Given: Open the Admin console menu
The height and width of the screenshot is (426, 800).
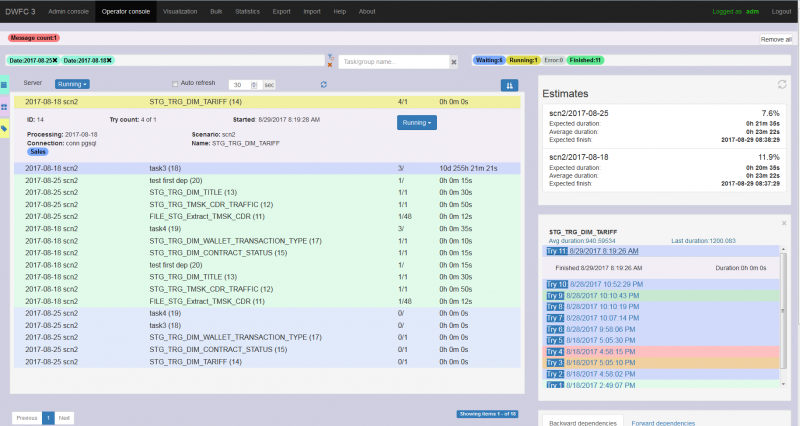Looking at the screenshot, I should [68, 11].
